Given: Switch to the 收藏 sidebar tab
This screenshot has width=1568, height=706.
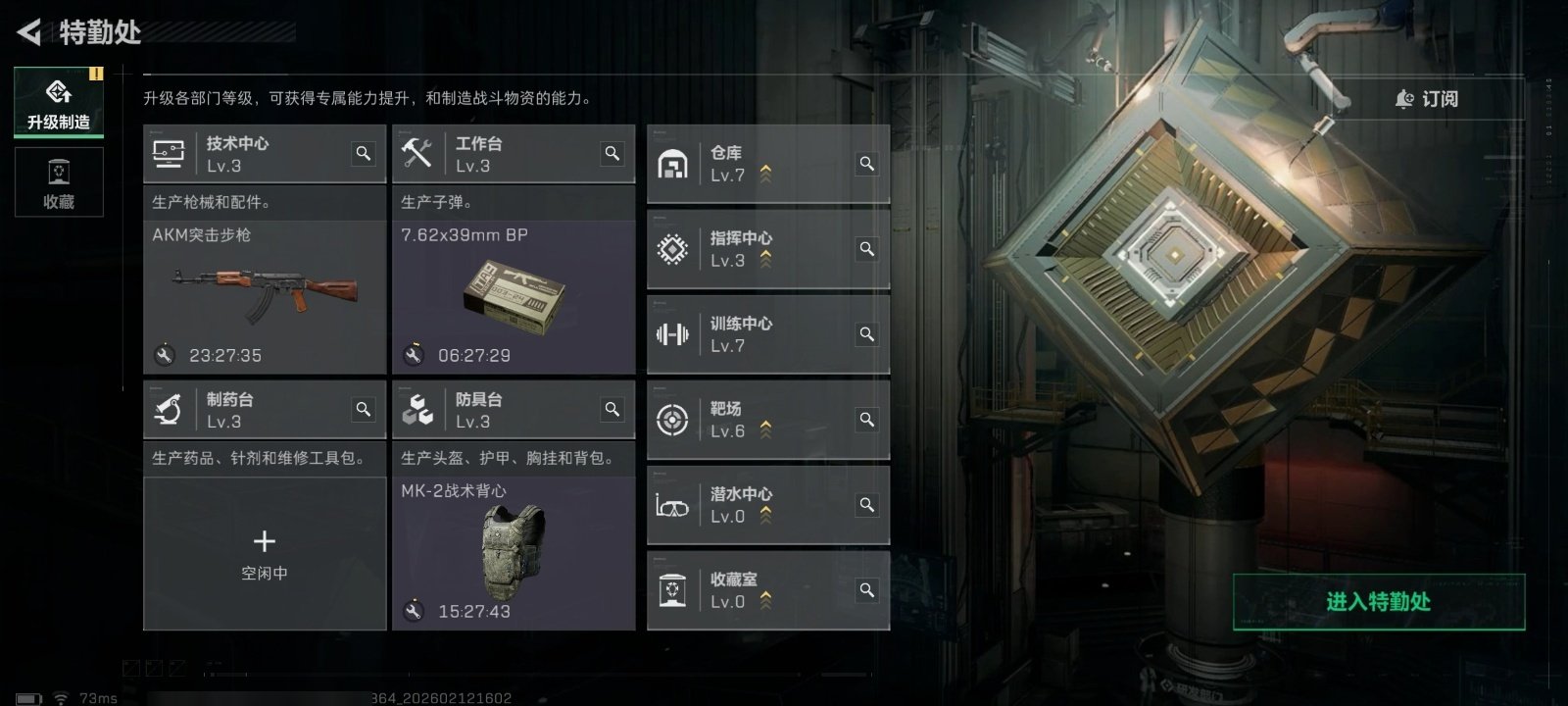Looking at the screenshot, I should click(x=59, y=182).
